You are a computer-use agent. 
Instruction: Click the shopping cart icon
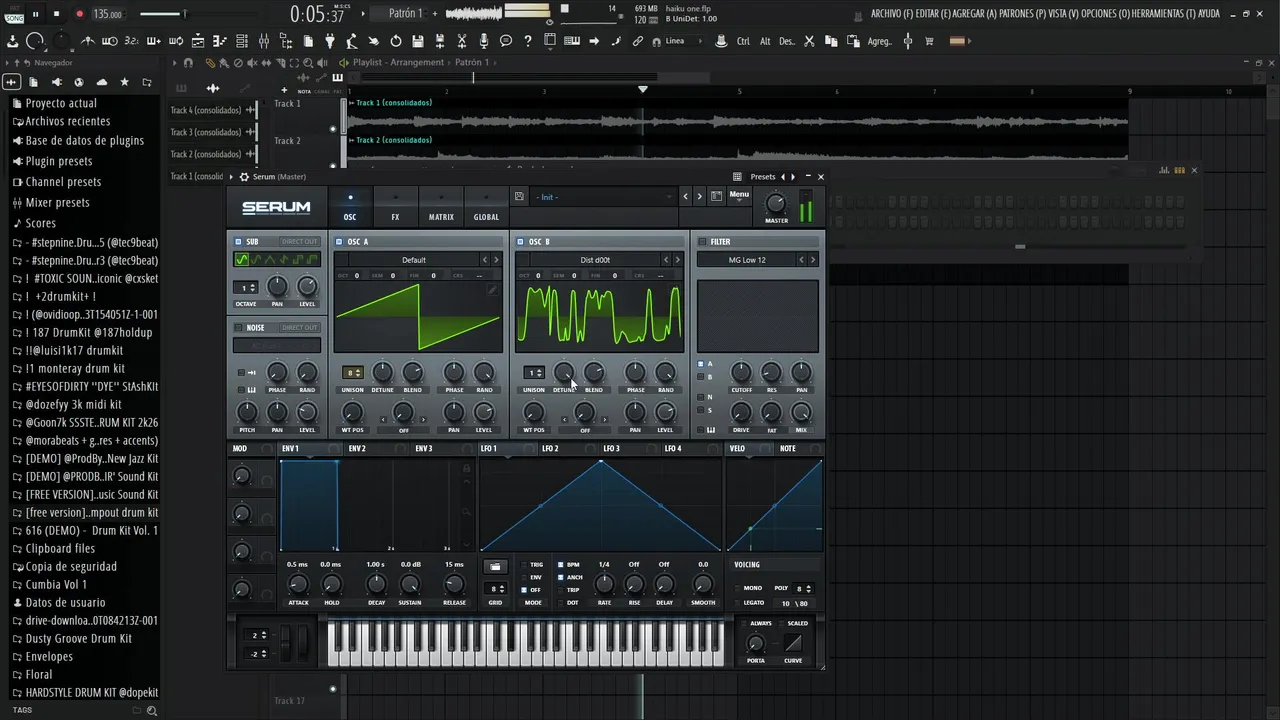coord(929,41)
